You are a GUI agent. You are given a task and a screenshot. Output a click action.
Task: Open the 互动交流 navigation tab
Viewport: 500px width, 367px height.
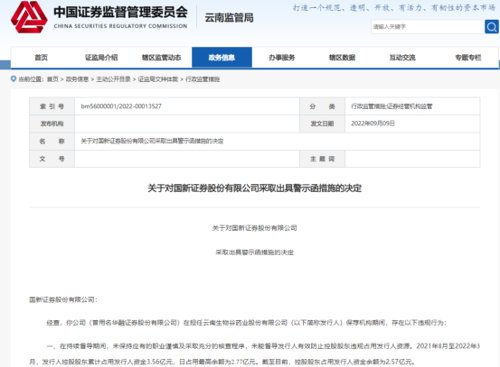(x=402, y=57)
